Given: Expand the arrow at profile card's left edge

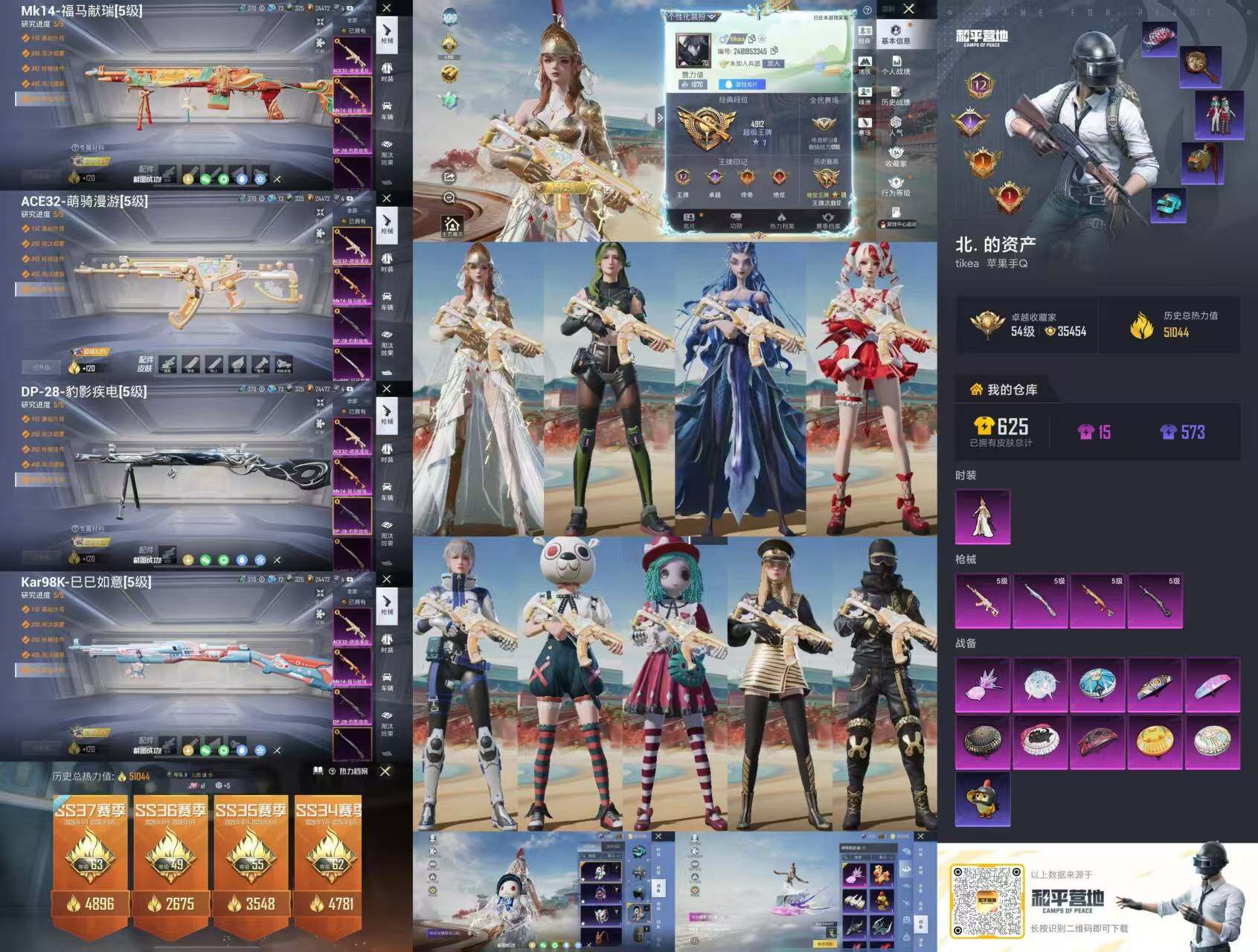Looking at the screenshot, I should [660, 118].
